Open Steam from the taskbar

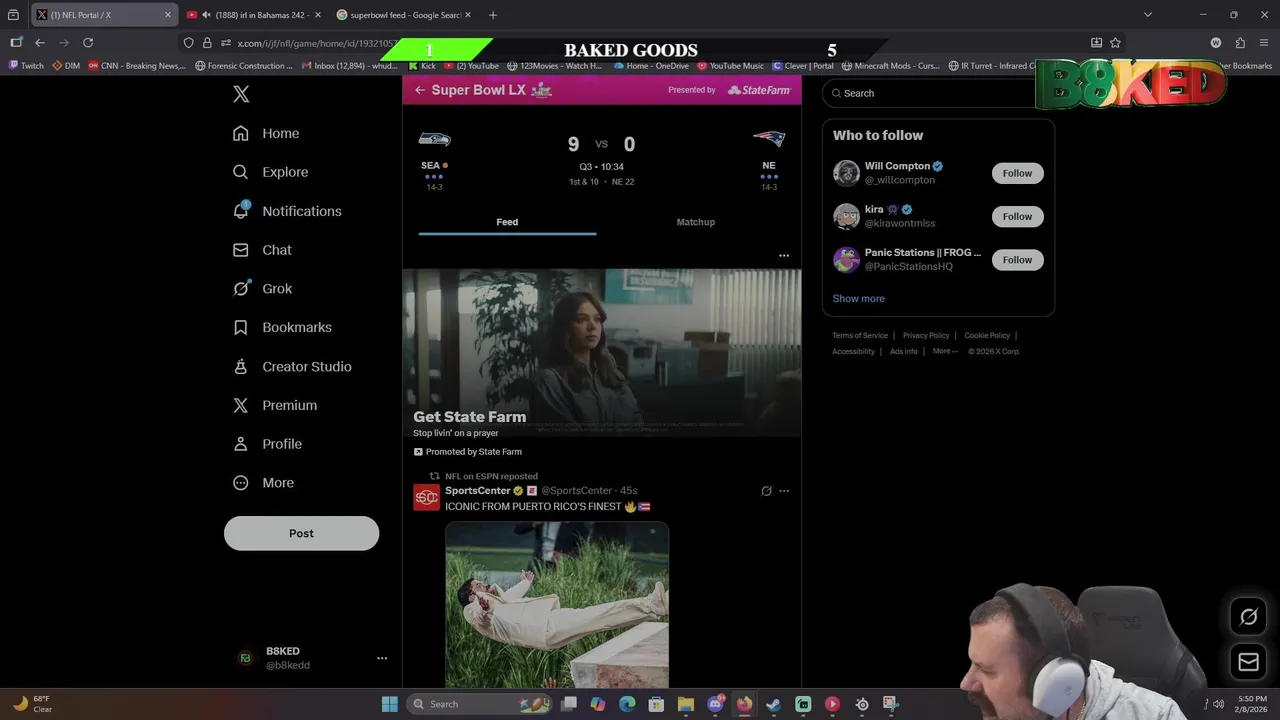coord(773,704)
